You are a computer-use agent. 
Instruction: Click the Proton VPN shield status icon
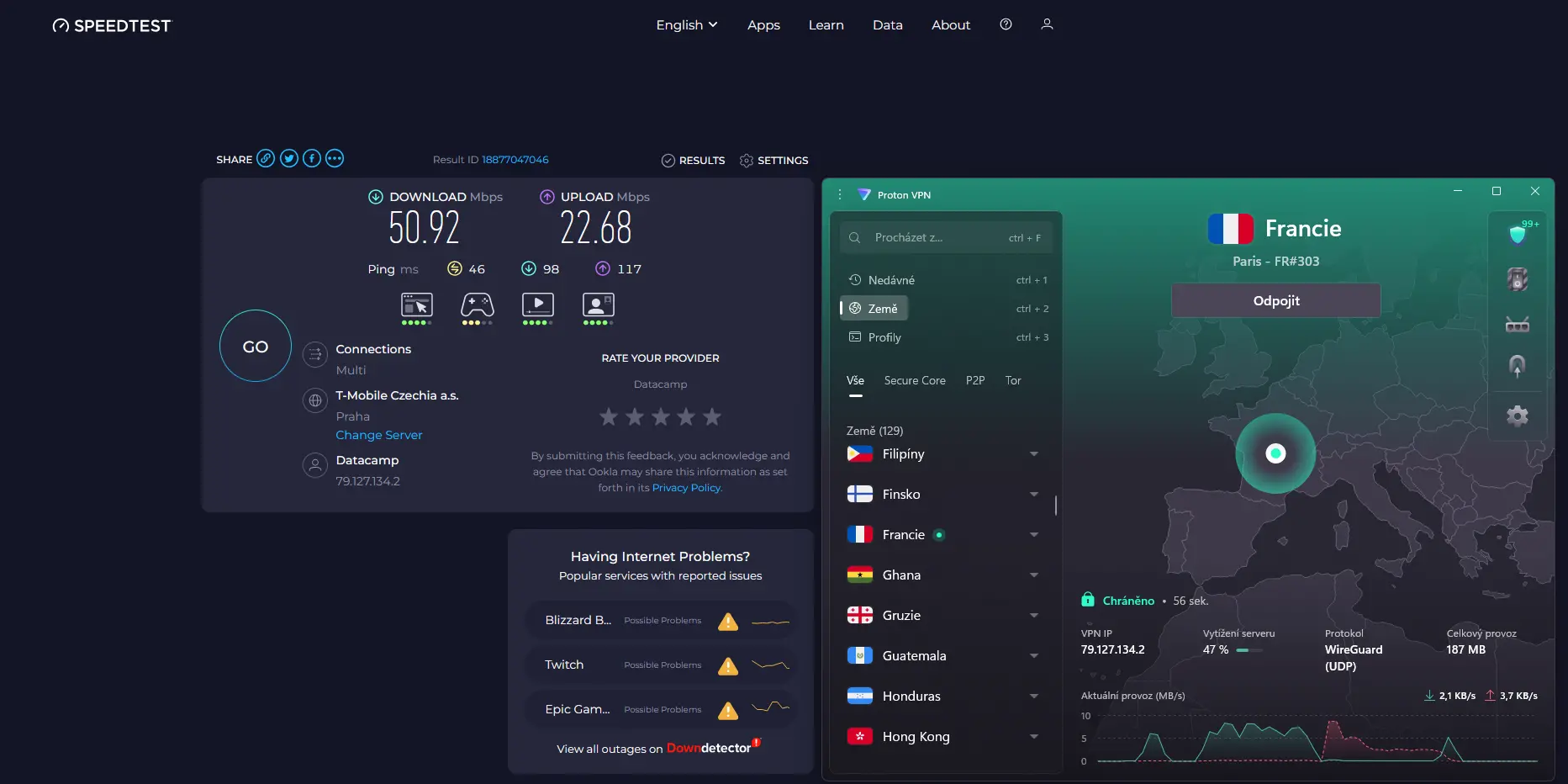[x=1517, y=233]
